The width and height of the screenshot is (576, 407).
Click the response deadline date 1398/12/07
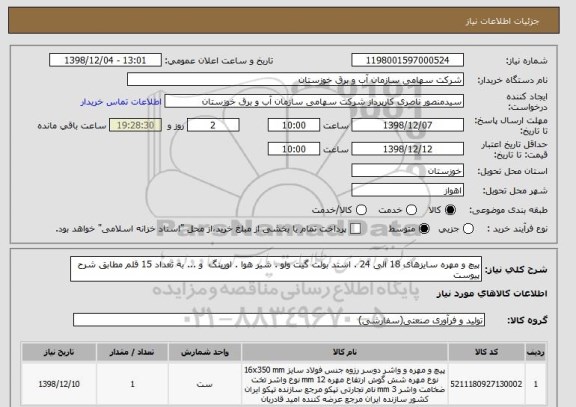click(407, 125)
